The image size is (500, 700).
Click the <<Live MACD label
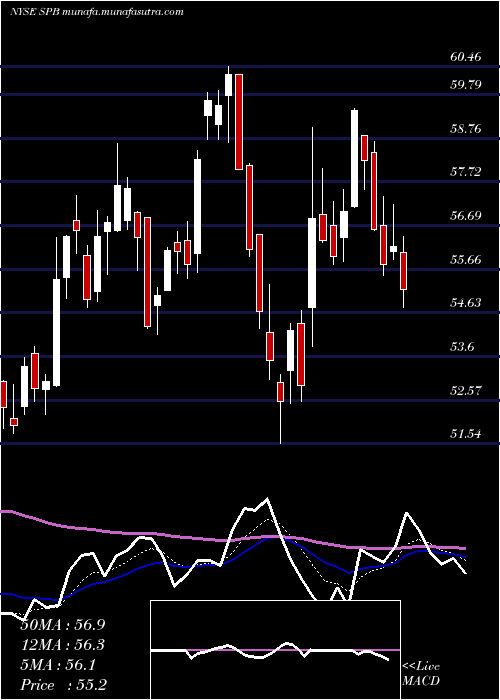421,674
